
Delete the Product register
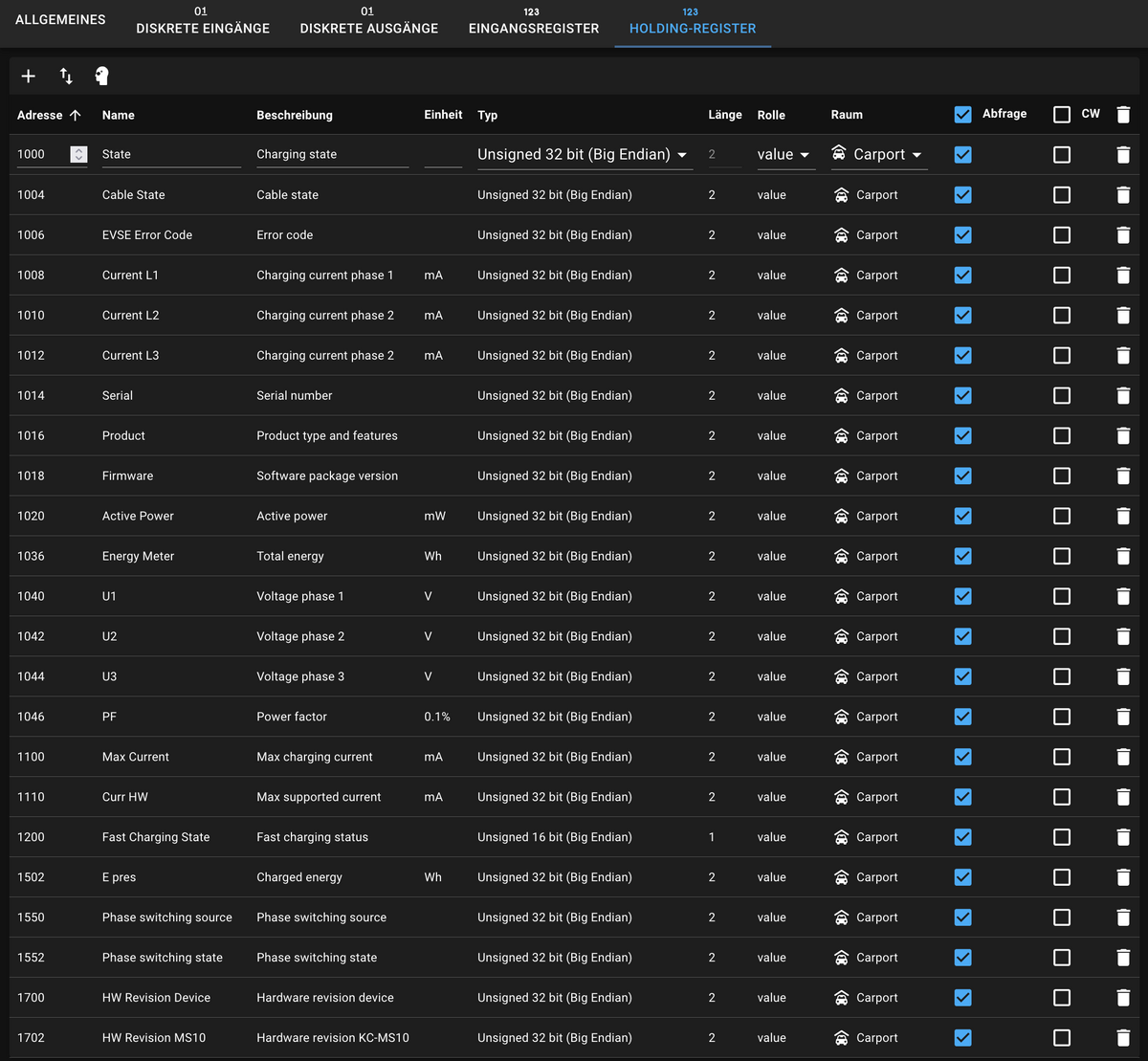pyautogui.click(x=1123, y=435)
